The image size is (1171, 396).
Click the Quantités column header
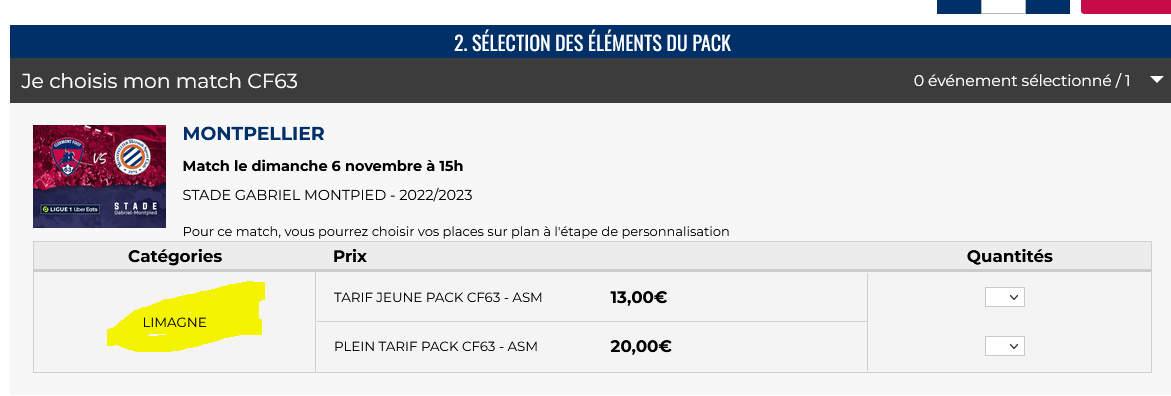pos(1010,256)
